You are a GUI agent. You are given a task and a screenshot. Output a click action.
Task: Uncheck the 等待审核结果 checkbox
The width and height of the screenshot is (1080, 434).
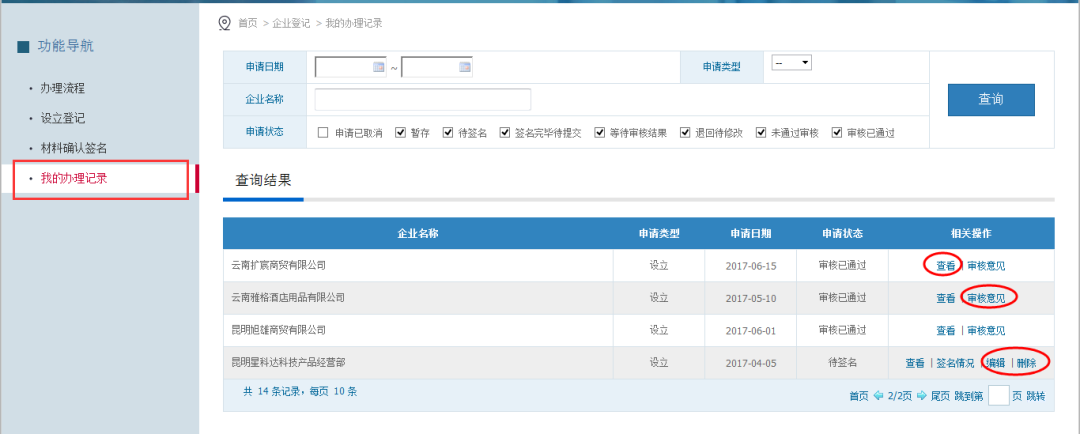(x=599, y=133)
